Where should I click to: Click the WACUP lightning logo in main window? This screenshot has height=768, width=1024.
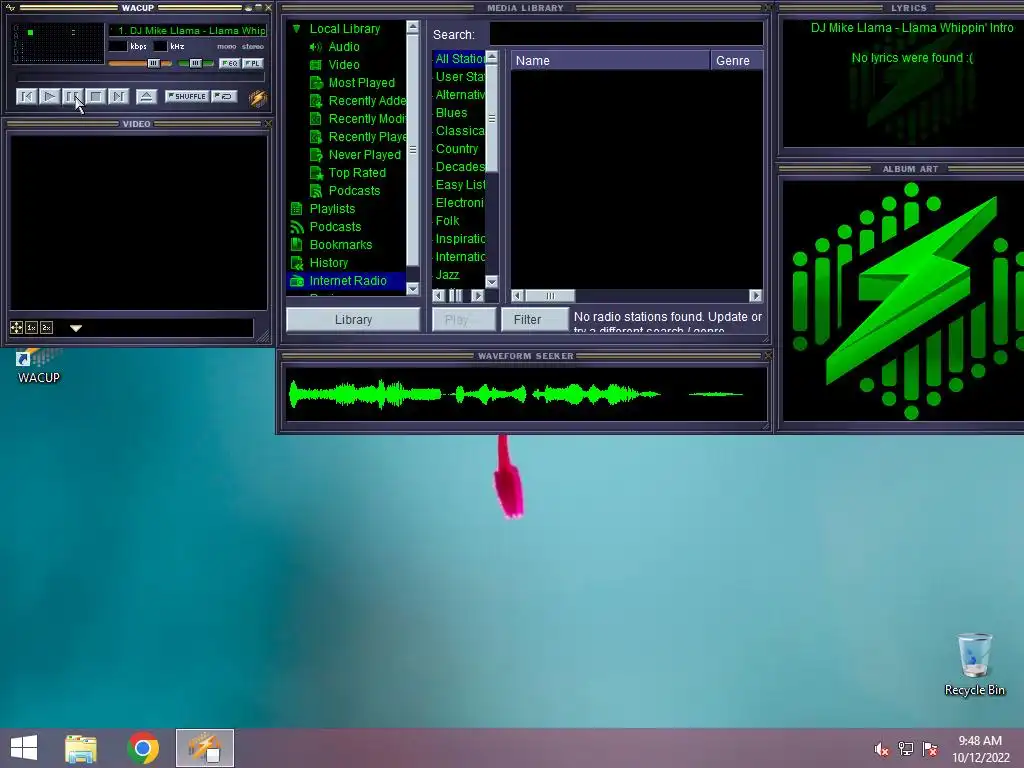pos(257,97)
